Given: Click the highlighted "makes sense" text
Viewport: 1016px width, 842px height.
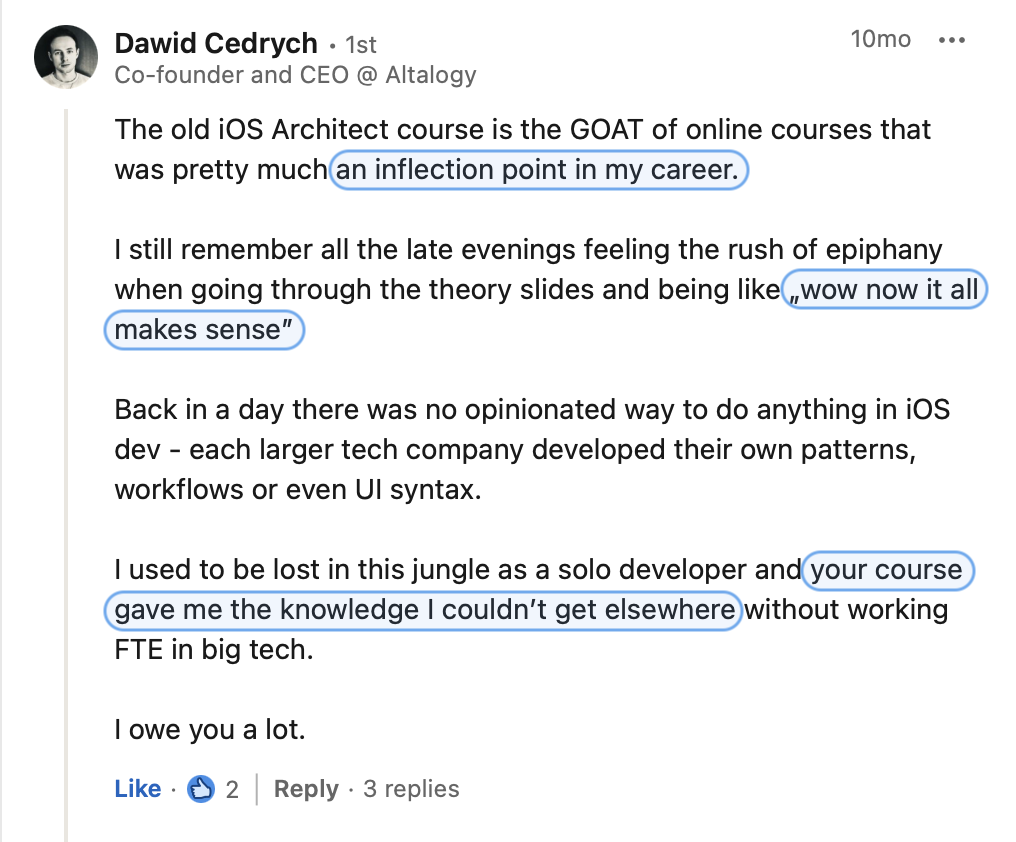Looking at the screenshot, I should pos(204,330).
